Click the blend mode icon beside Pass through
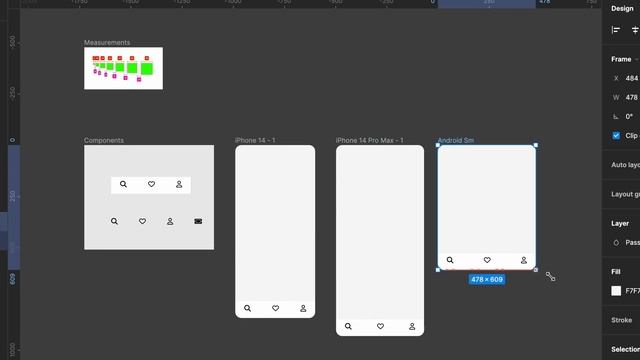Screen dimensions: 640x360 pyautogui.click(x=616, y=242)
